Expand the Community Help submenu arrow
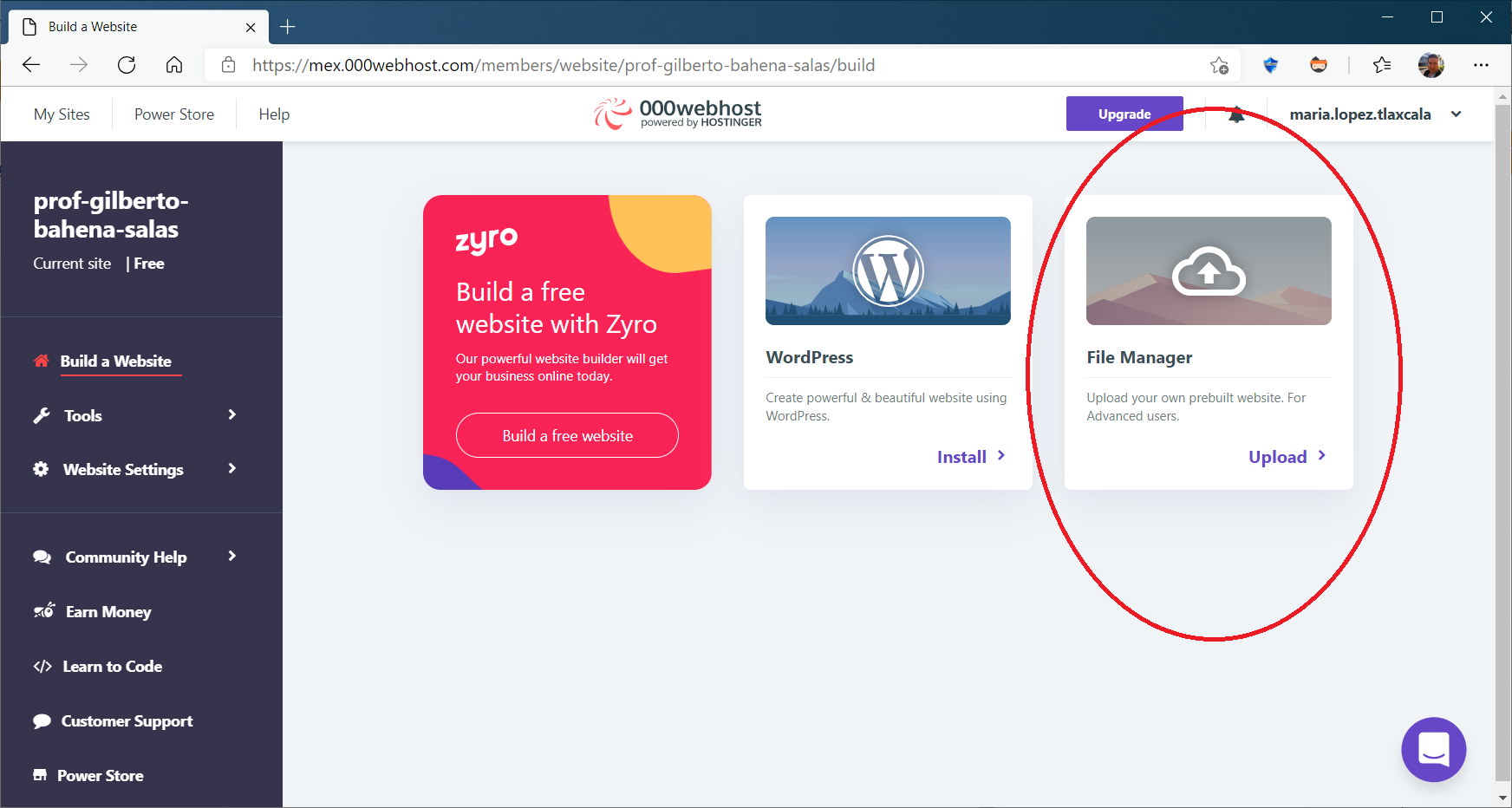1512x808 pixels. tap(231, 556)
